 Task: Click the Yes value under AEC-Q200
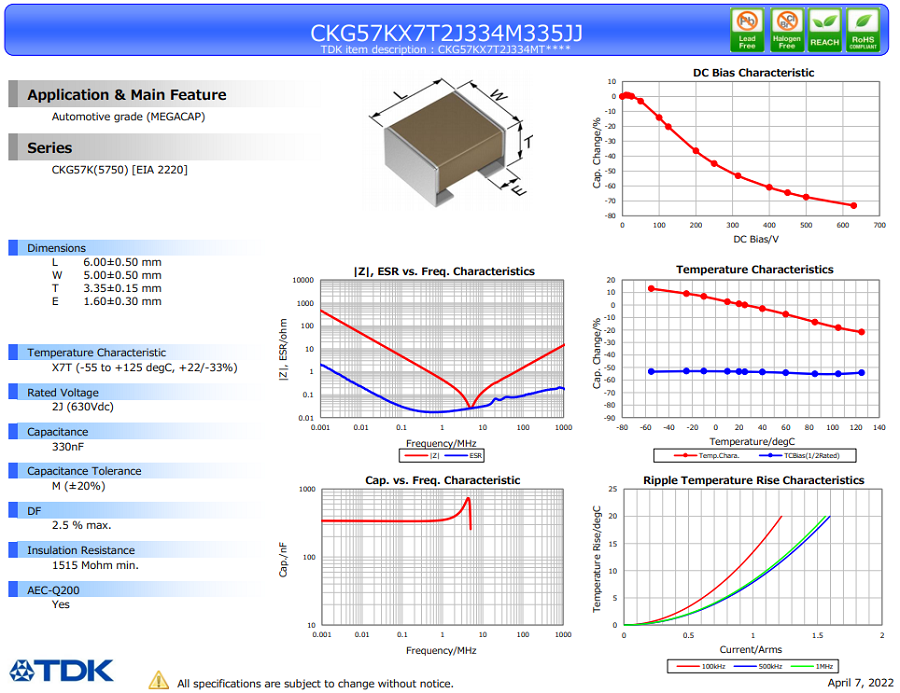(60, 605)
